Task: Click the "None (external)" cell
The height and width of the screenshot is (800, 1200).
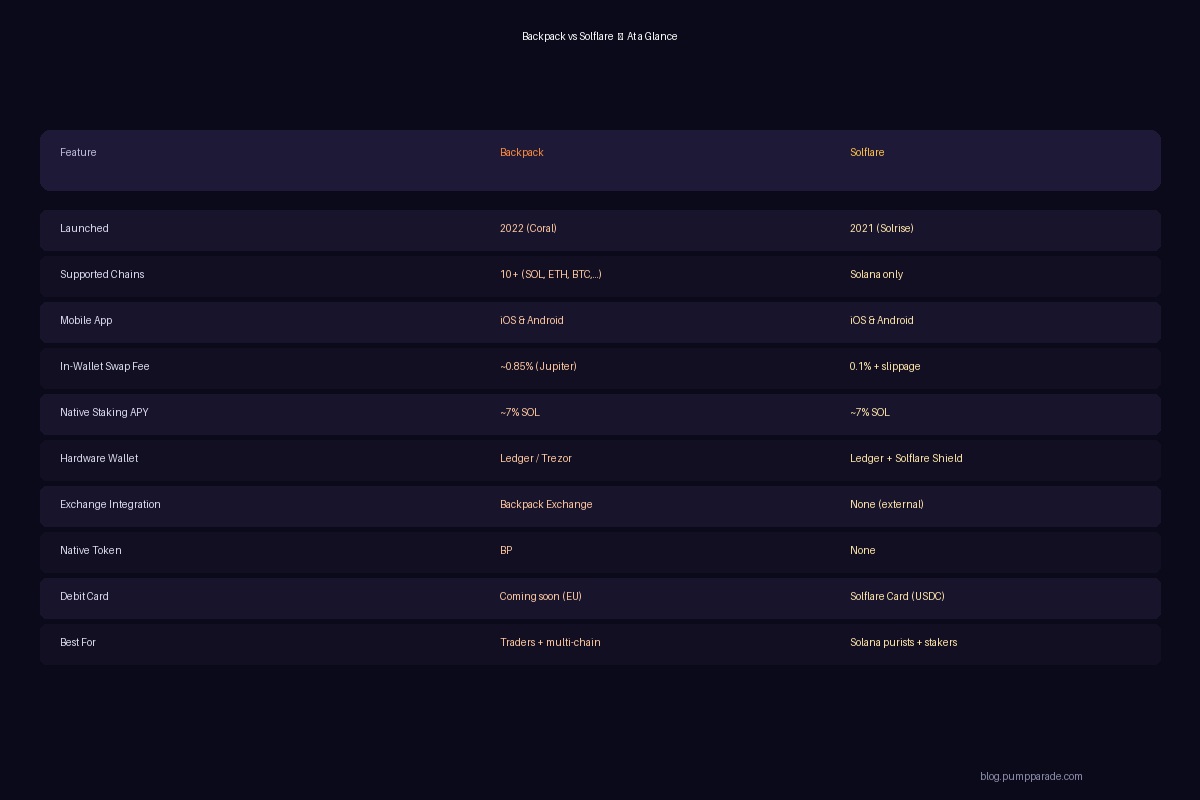Action: 886,504
